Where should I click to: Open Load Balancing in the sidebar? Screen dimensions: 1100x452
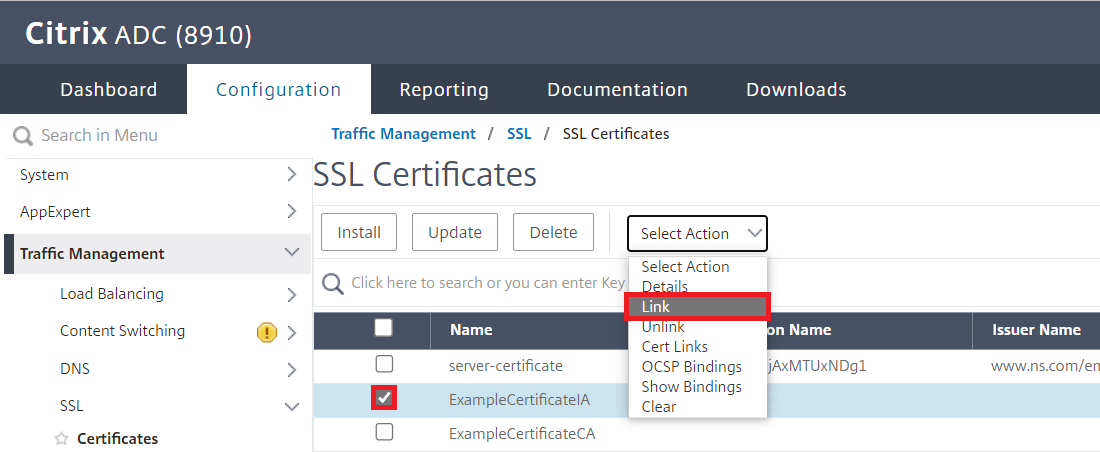point(112,294)
